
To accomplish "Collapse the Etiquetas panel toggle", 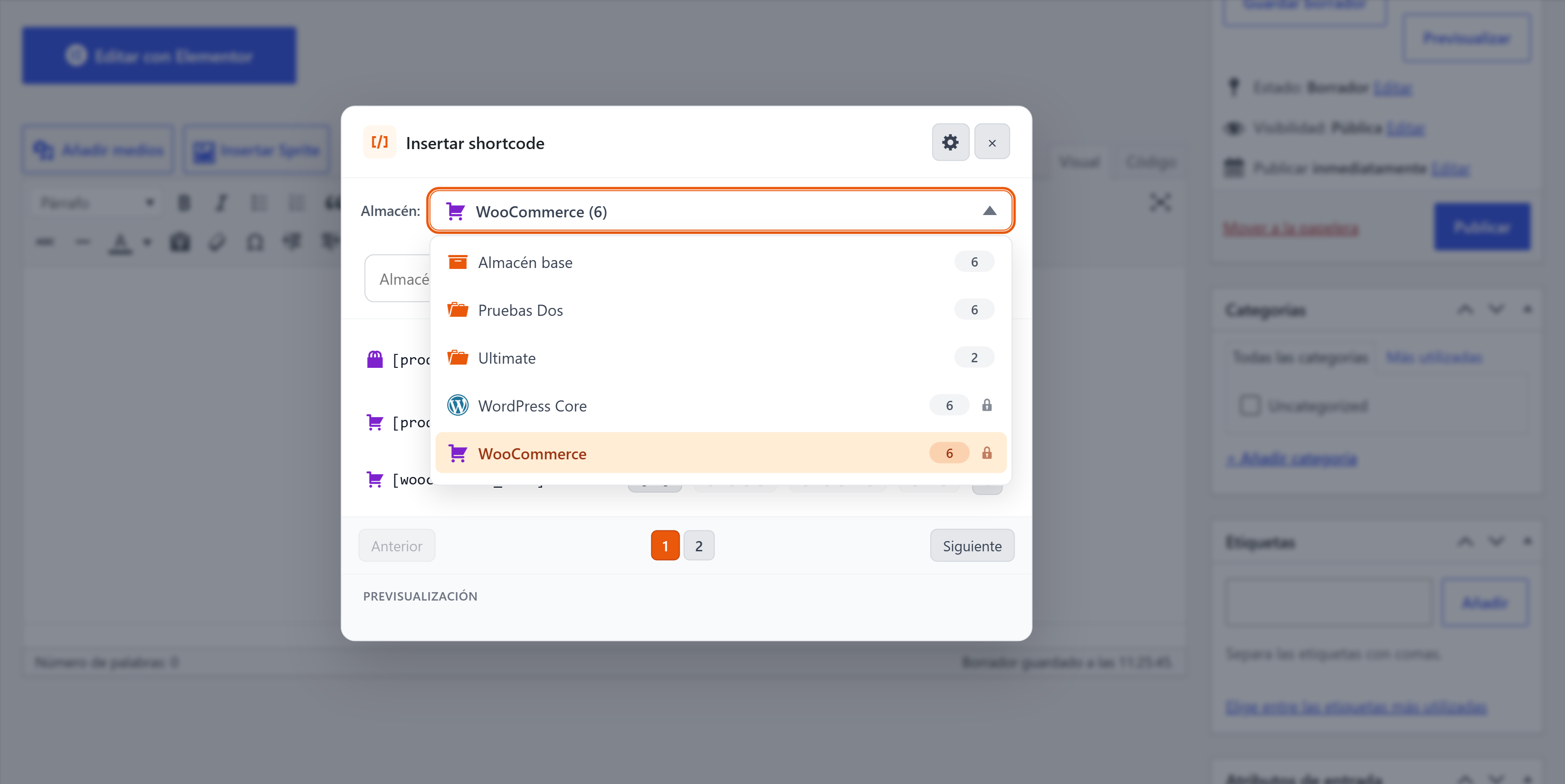I will (x=1527, y=541).
